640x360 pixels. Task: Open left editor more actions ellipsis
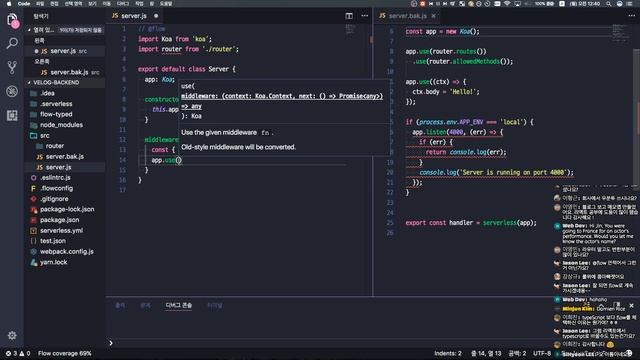coord(364,16)
